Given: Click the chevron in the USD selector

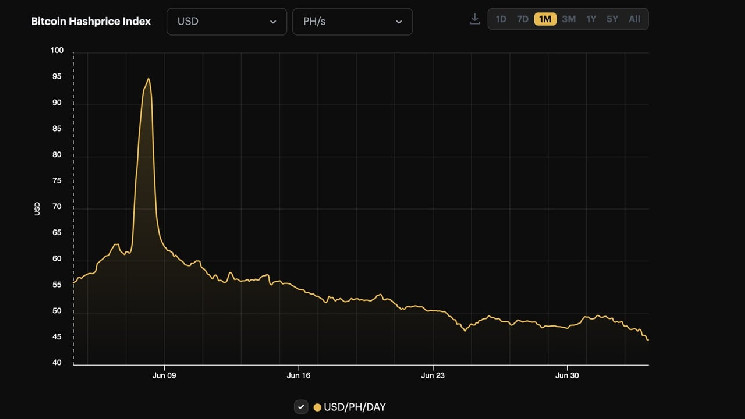Looking at the screenshot, I should [x=273, y=21].
